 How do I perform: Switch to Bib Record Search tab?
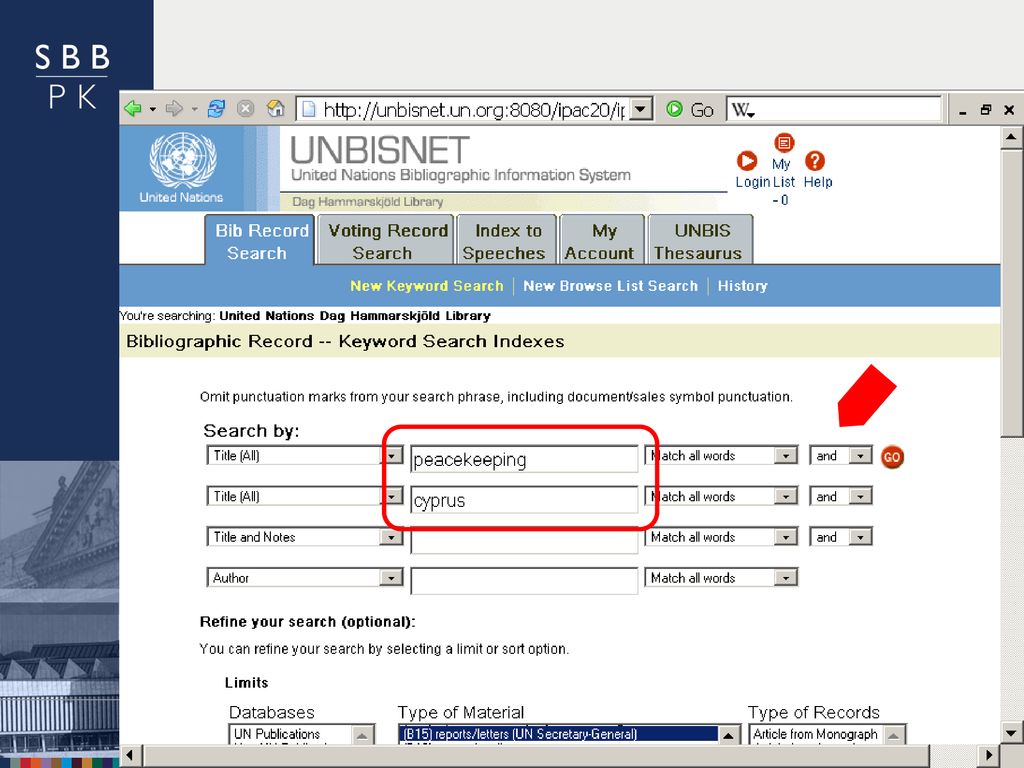point(260,241)
